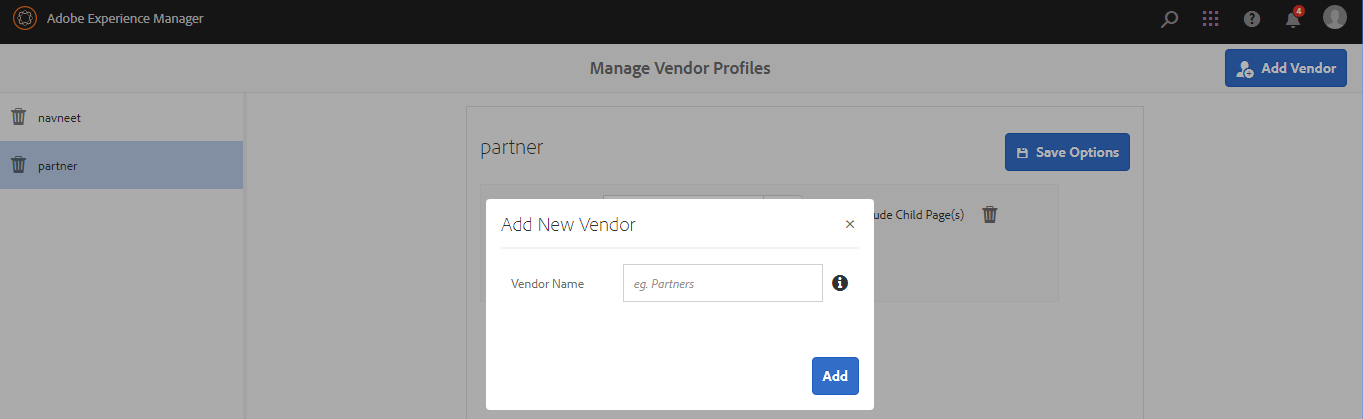Screen dimensions: 1363x419
Task: Click the Add New Vendor dialog title
Action: click(568, 224)
